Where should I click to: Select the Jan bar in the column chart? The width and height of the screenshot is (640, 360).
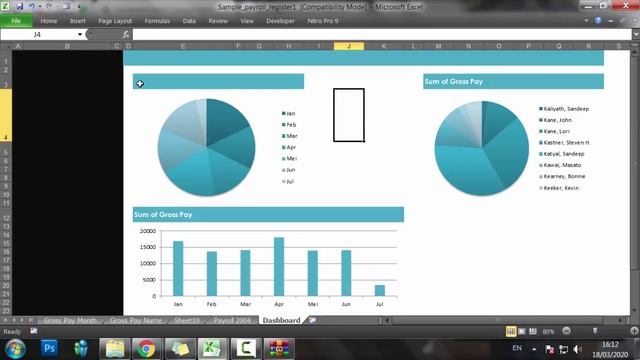[x=178, y=268]
